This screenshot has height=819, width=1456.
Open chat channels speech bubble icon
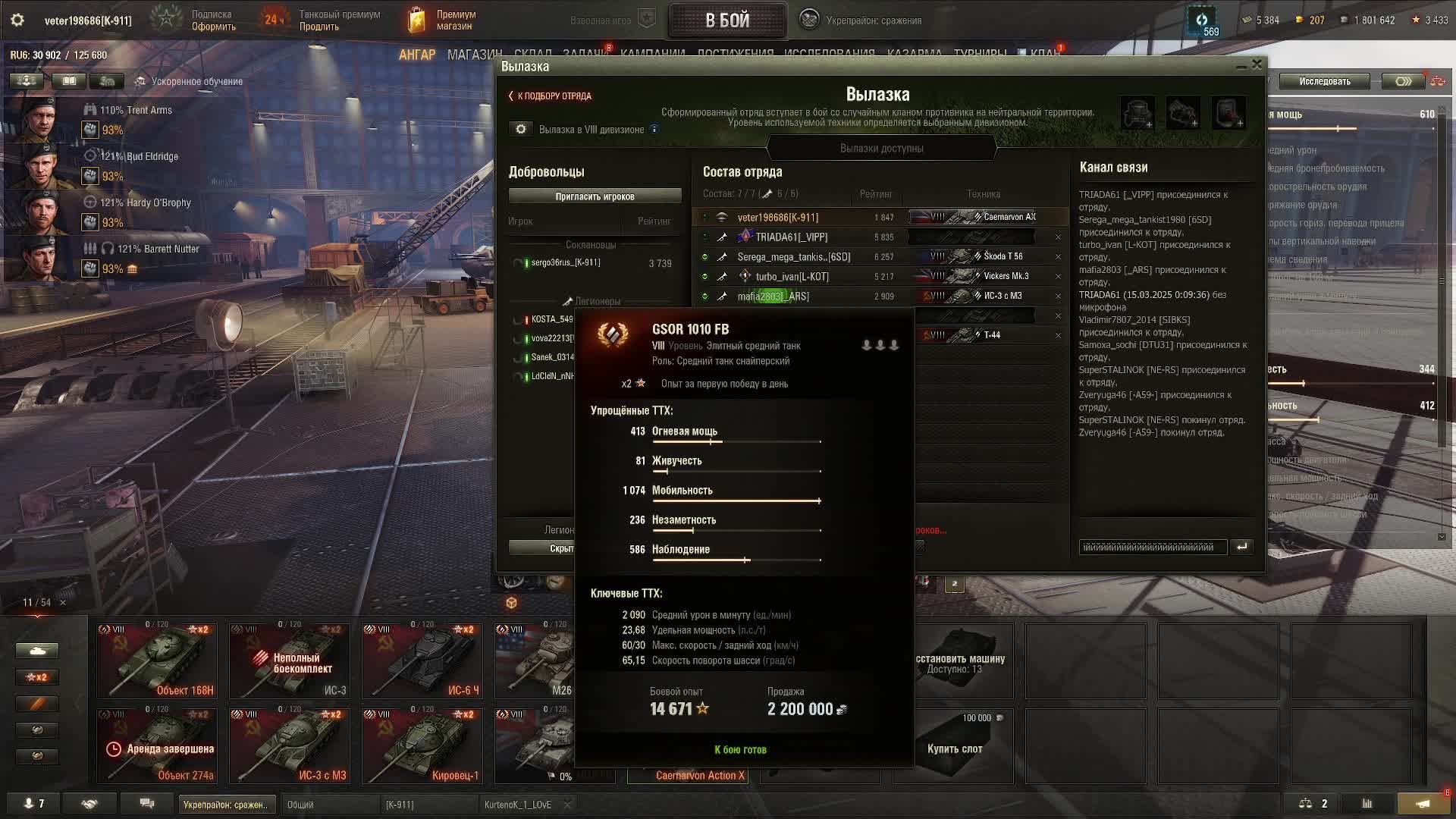(147, 804)
